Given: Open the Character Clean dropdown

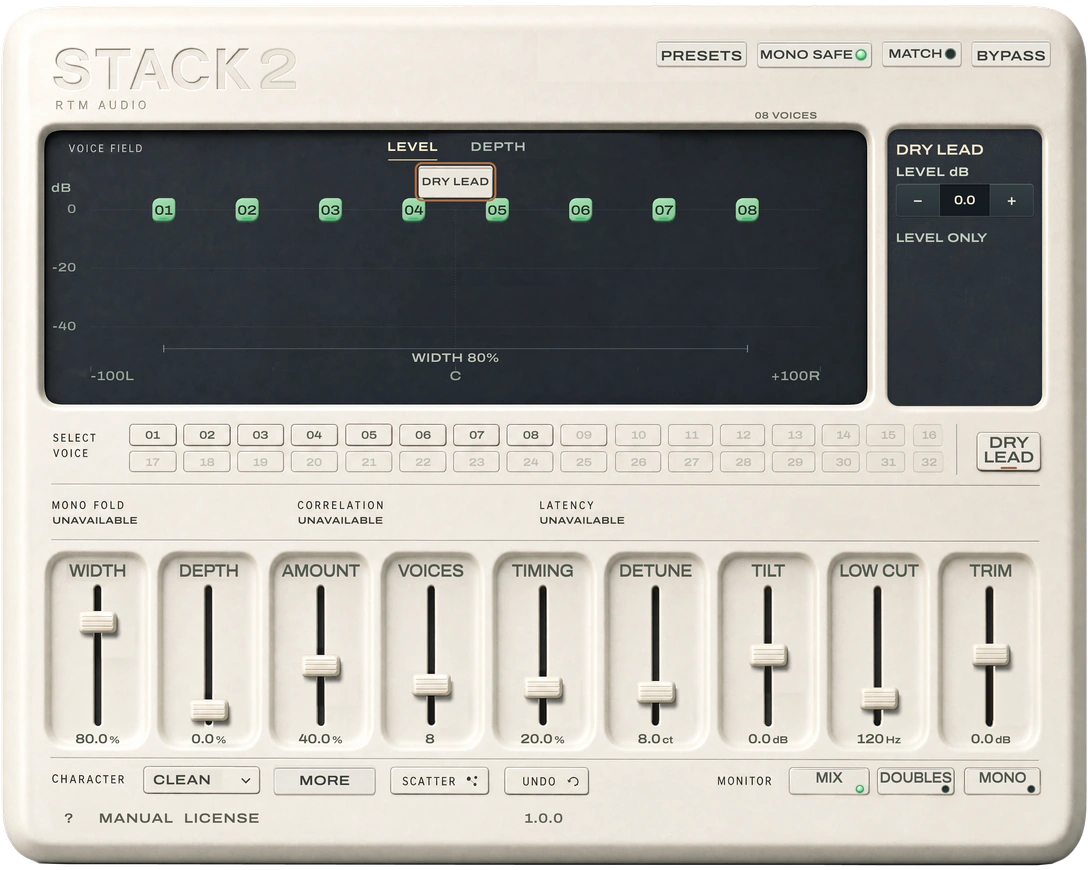Looking at the screenshot, I should [x=201, y=780].
